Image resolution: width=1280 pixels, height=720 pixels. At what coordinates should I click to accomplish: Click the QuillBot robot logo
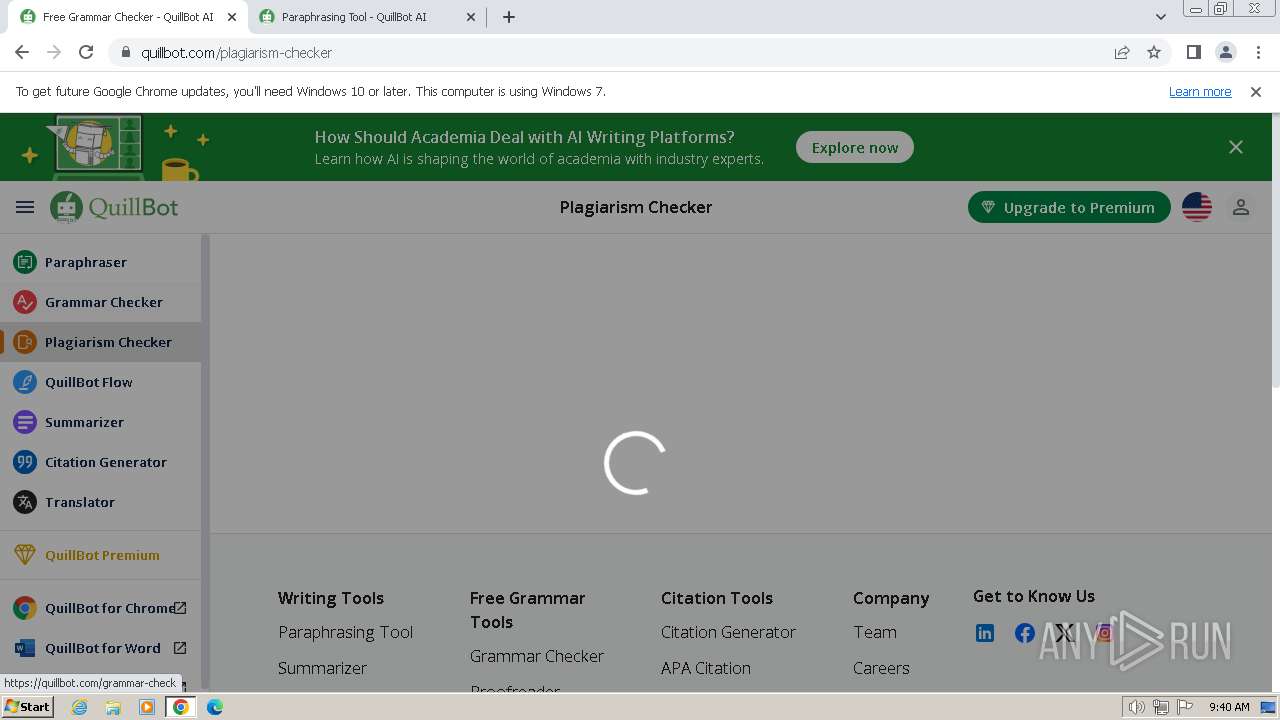[x=67, y=207]
